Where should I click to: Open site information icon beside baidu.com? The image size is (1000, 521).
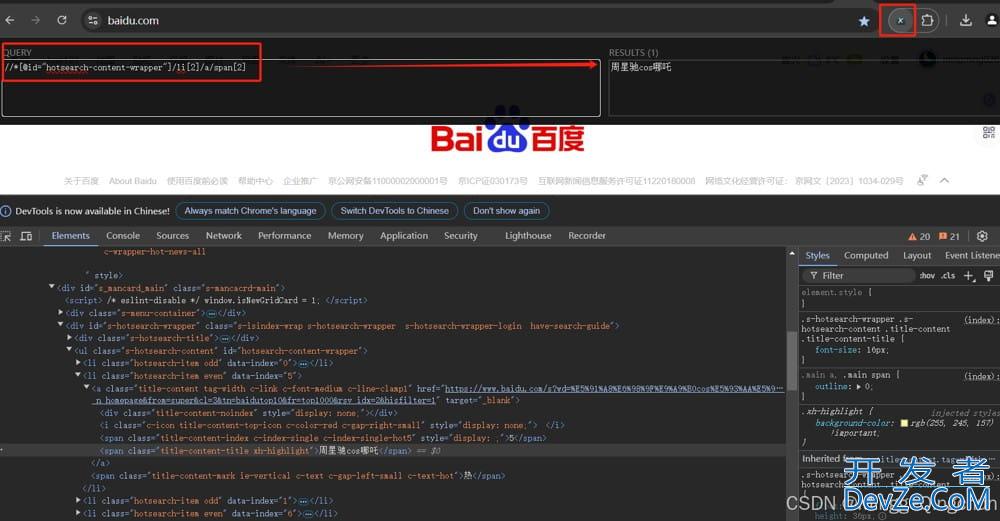tap(93, 20)
